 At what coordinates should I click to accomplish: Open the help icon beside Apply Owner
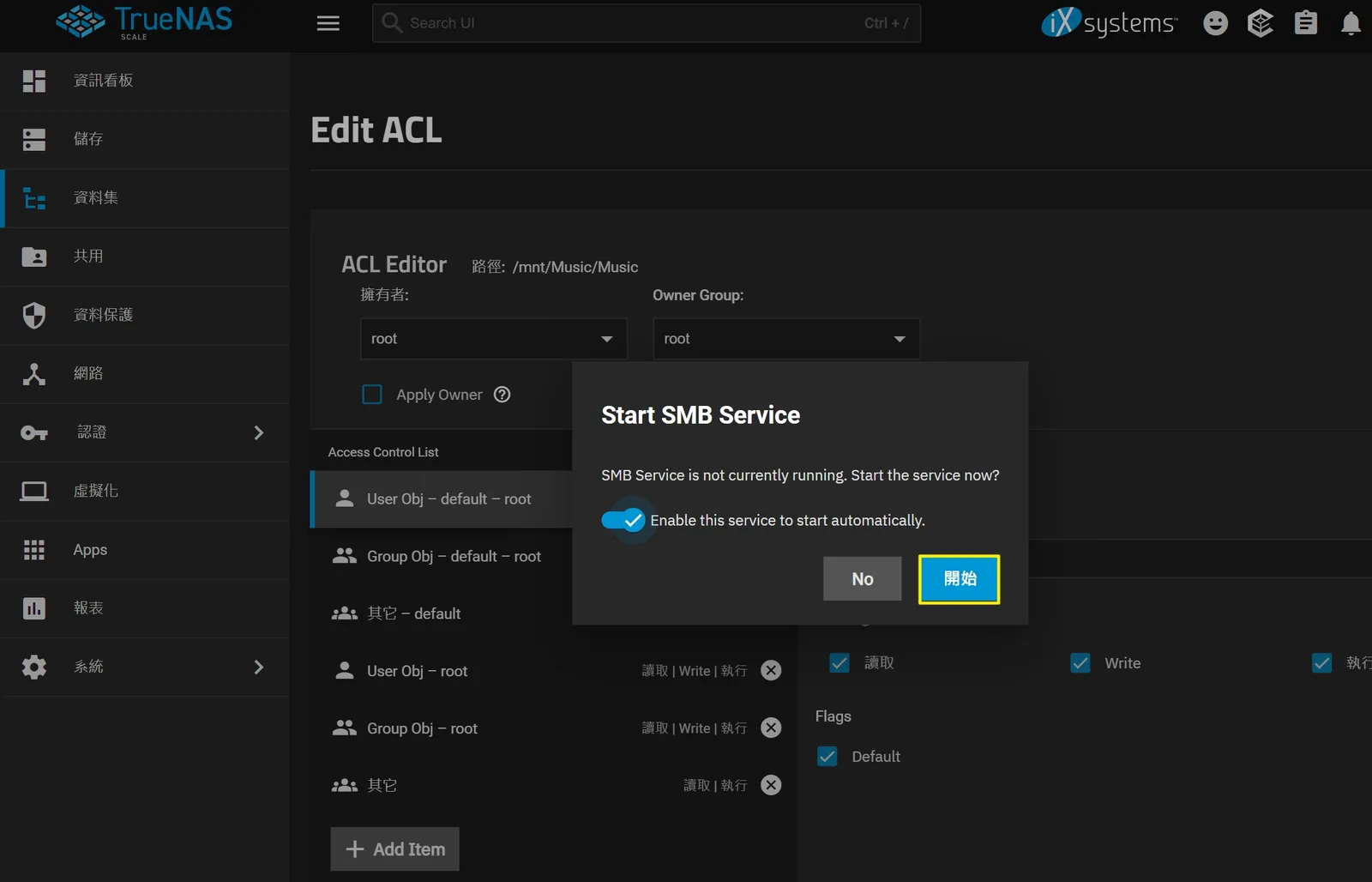tap(502, 395)
